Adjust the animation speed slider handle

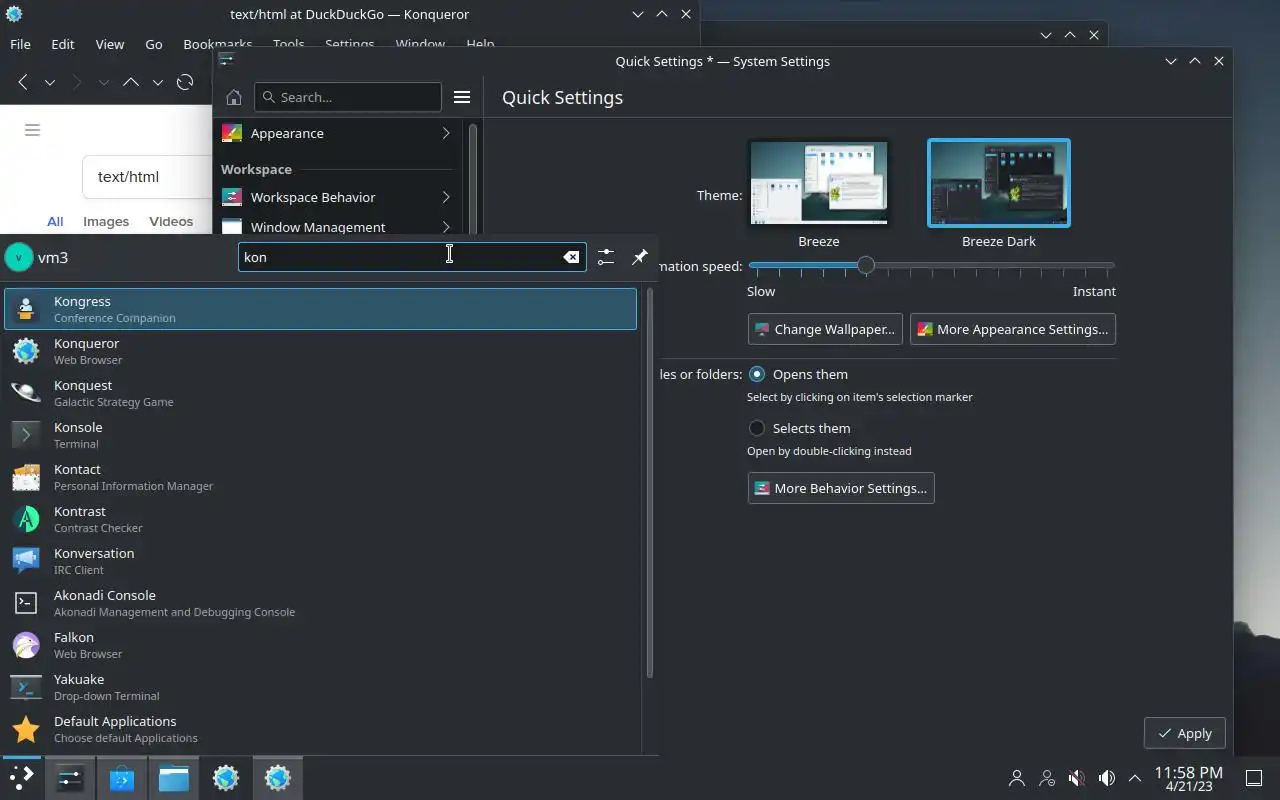click(x=866, y=265)
